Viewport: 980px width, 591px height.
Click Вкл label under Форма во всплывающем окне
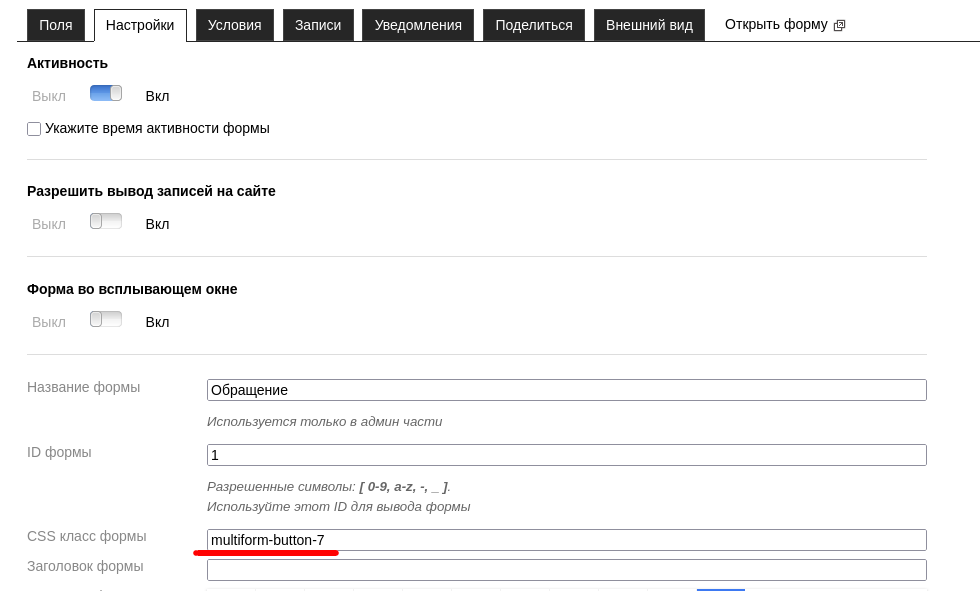[157, 322]
